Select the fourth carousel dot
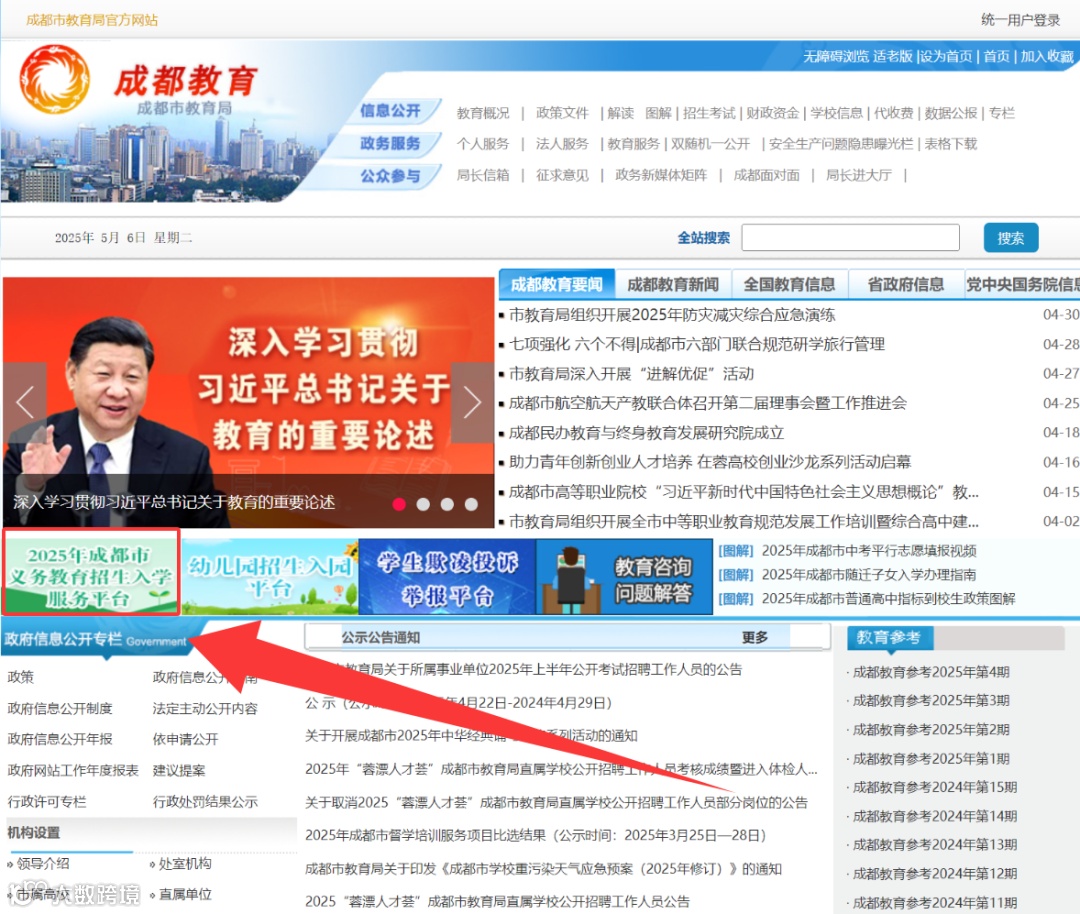The image size is (1080, 914). pyautogui.click(x=471, y=504)
